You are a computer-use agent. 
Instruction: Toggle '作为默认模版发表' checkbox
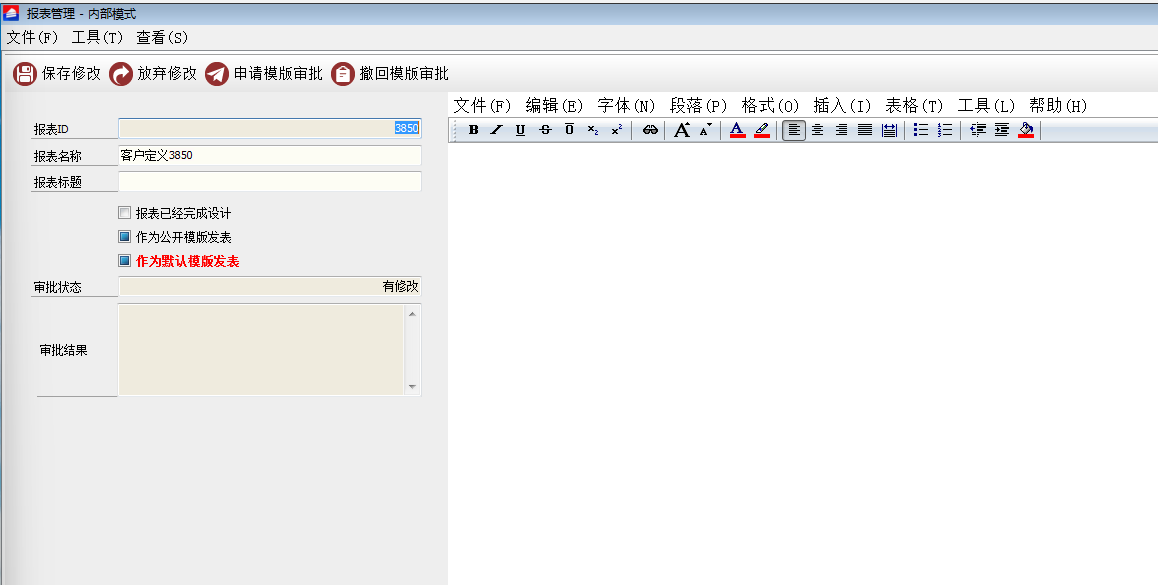point(124,260)
